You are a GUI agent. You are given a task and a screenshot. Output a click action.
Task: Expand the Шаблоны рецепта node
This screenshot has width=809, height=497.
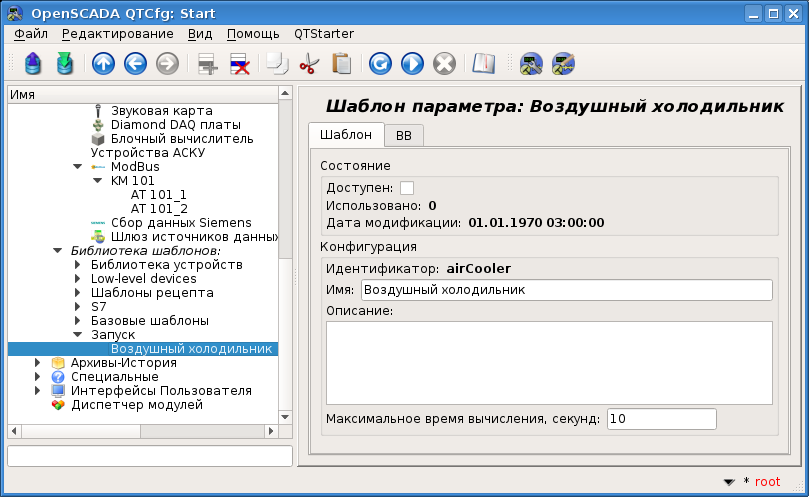coord(77,293)
